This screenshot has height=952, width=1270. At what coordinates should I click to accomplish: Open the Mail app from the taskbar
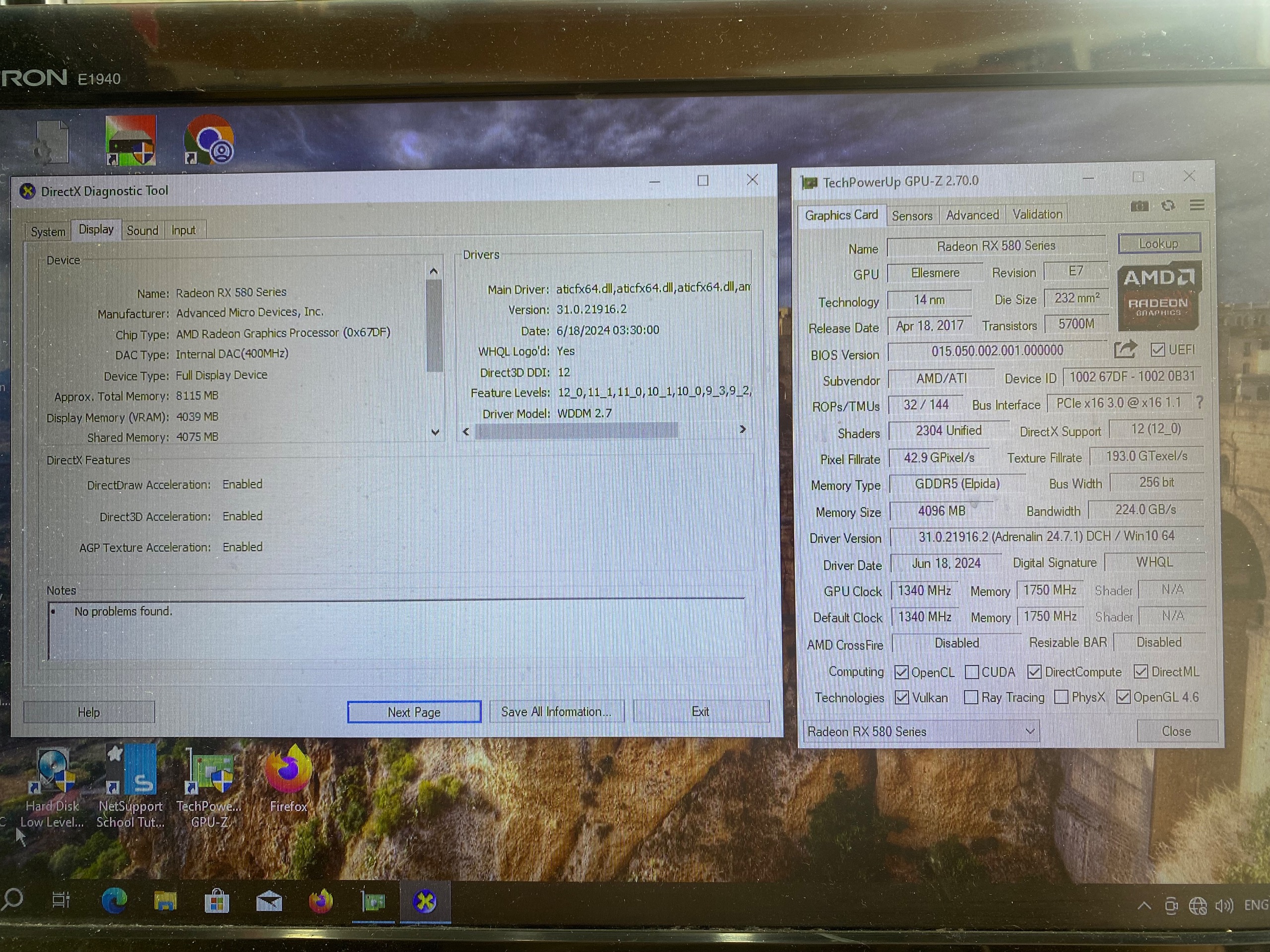[x=269, y=901]
